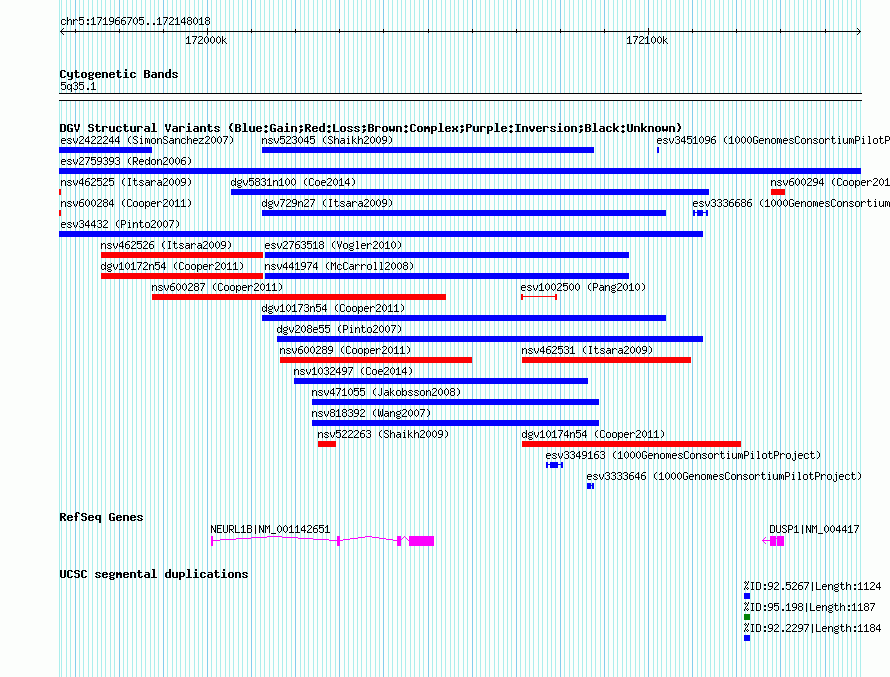Click the nsv600287 (Cooper2011) loss bar

pyautogui.click(x=299, y=297)
